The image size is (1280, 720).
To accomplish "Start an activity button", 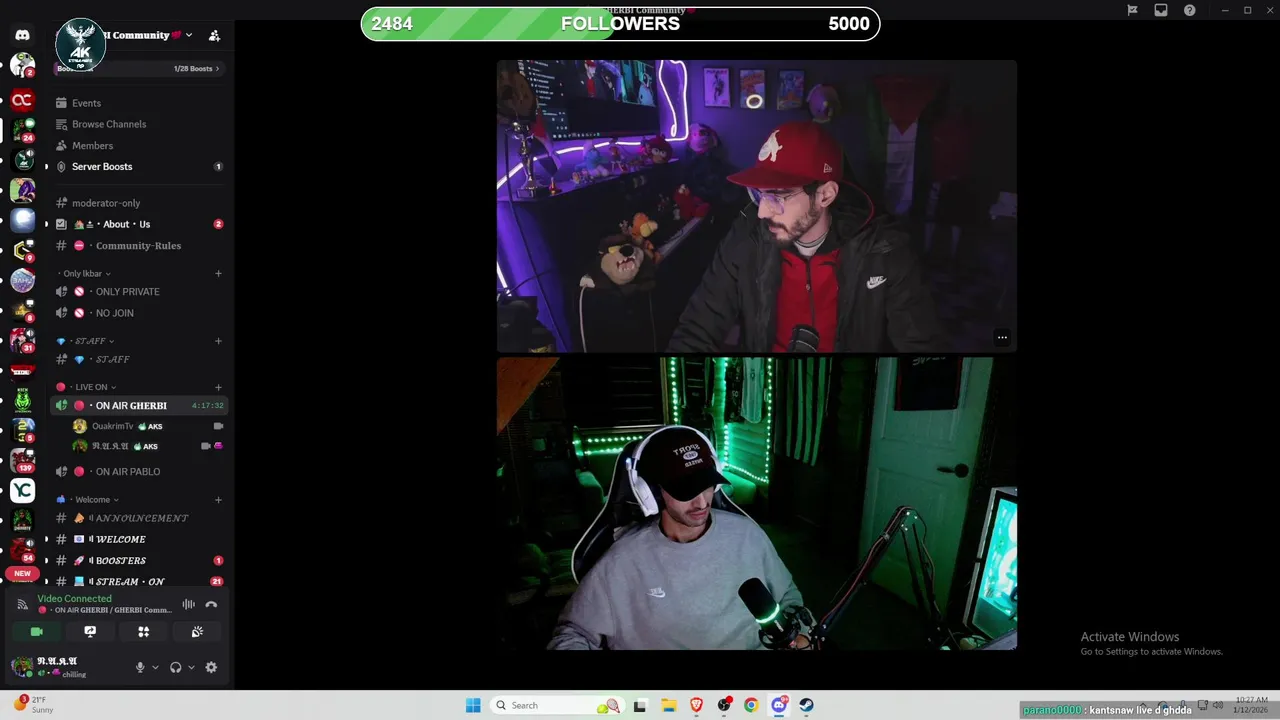I will (144, 632).
